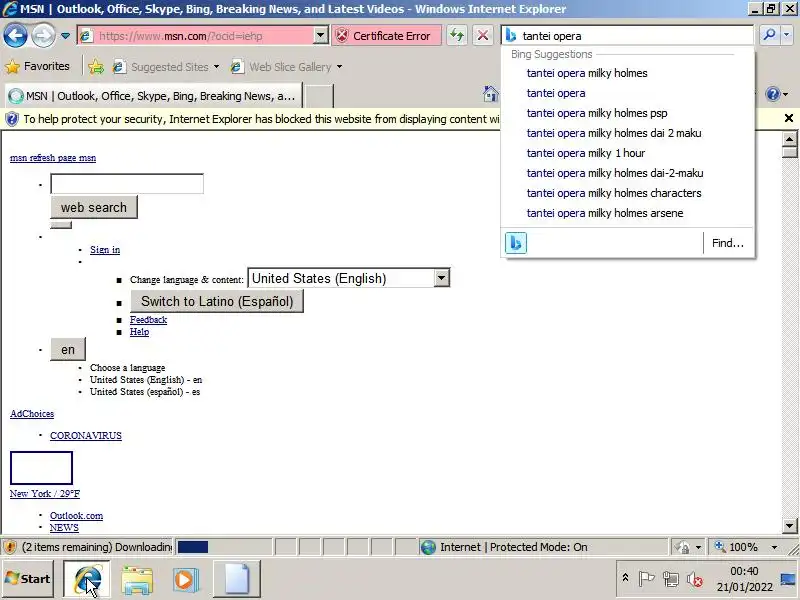
Task: Open the Windows Start menu
Action: click(x=28, y=579)
